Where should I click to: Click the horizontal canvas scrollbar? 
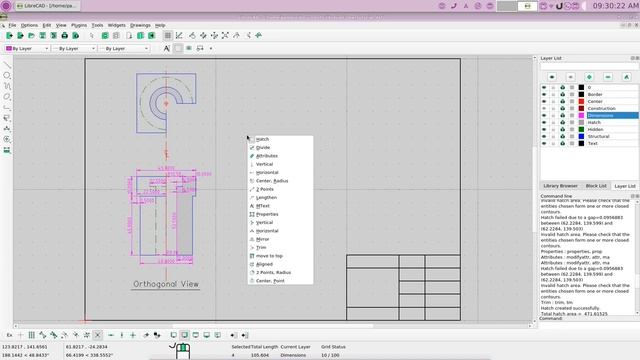[x=273, y=326]
